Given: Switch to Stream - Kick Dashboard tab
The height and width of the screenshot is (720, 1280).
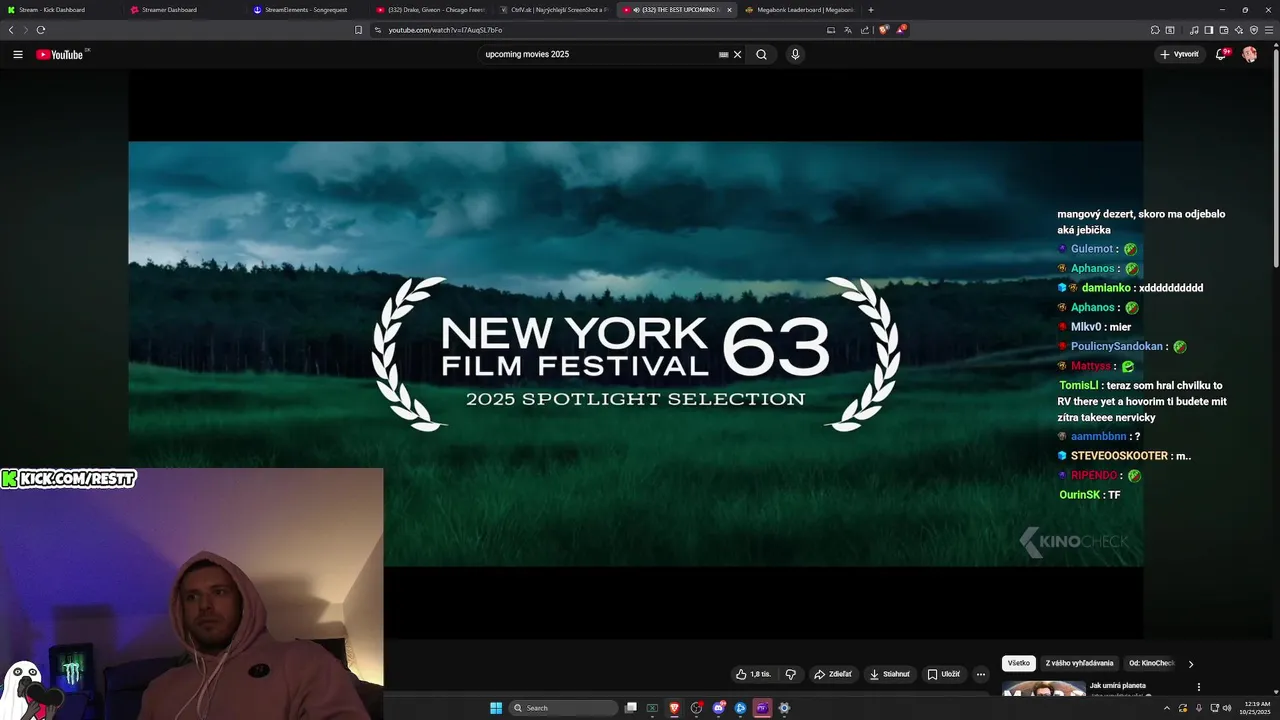Looking at the screenshot, I should click(x=60, y=10).
